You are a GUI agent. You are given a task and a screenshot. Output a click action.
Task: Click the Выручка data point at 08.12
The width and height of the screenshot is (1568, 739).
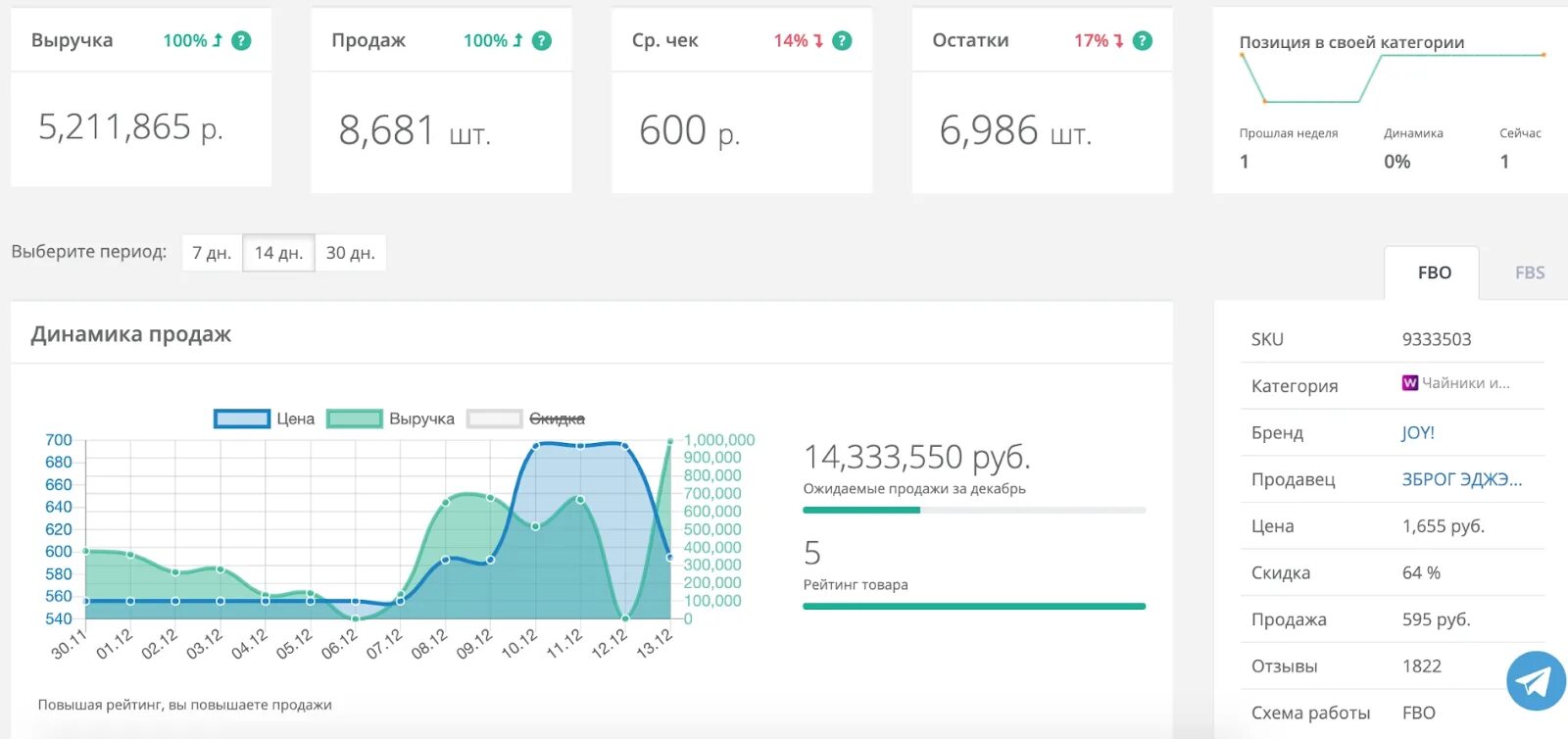(445, 502)
